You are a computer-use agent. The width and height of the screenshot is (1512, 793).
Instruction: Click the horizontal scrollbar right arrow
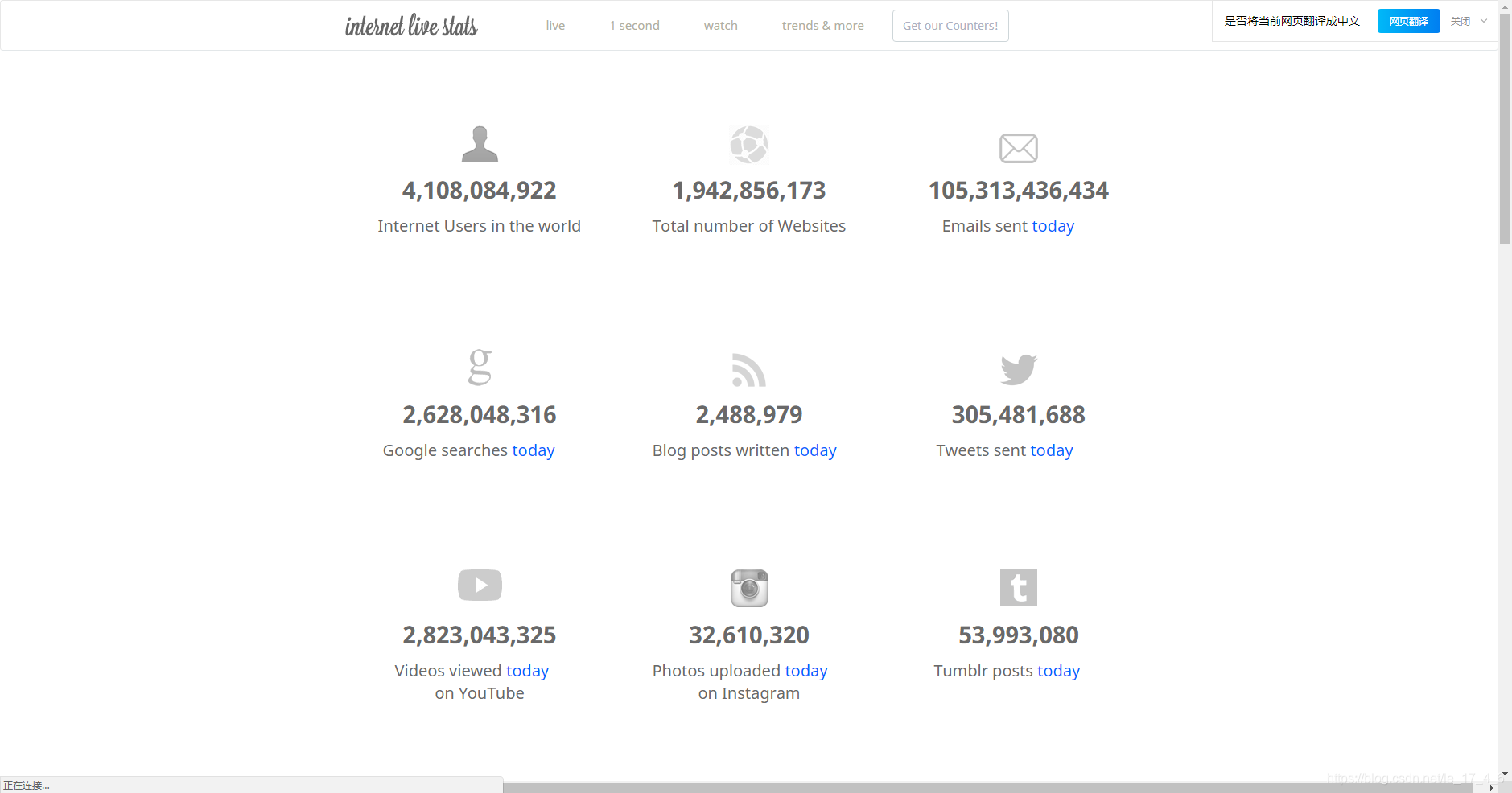[x=1491, y=787]
